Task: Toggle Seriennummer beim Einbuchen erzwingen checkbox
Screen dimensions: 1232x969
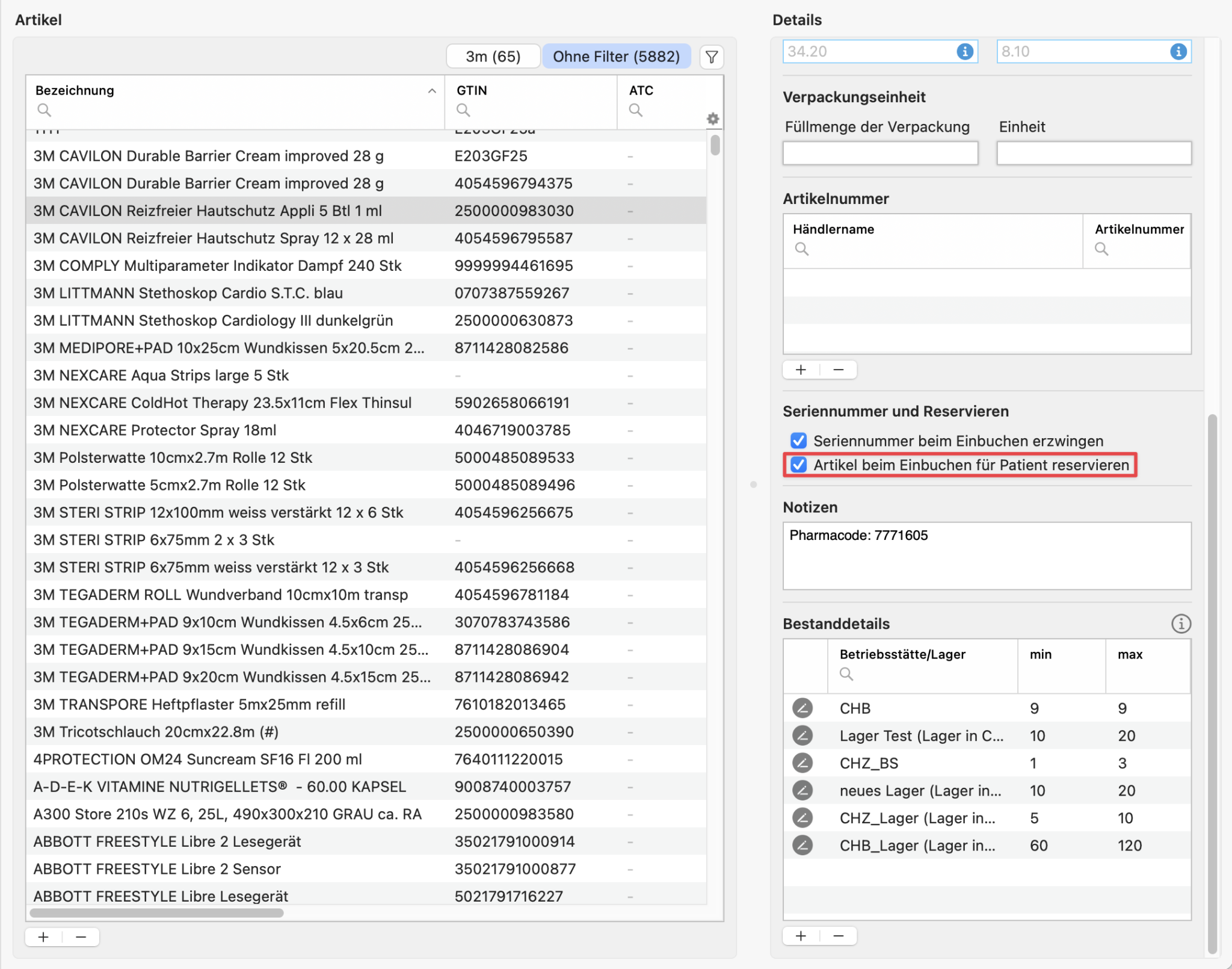Action: click(x=799, y=441)
